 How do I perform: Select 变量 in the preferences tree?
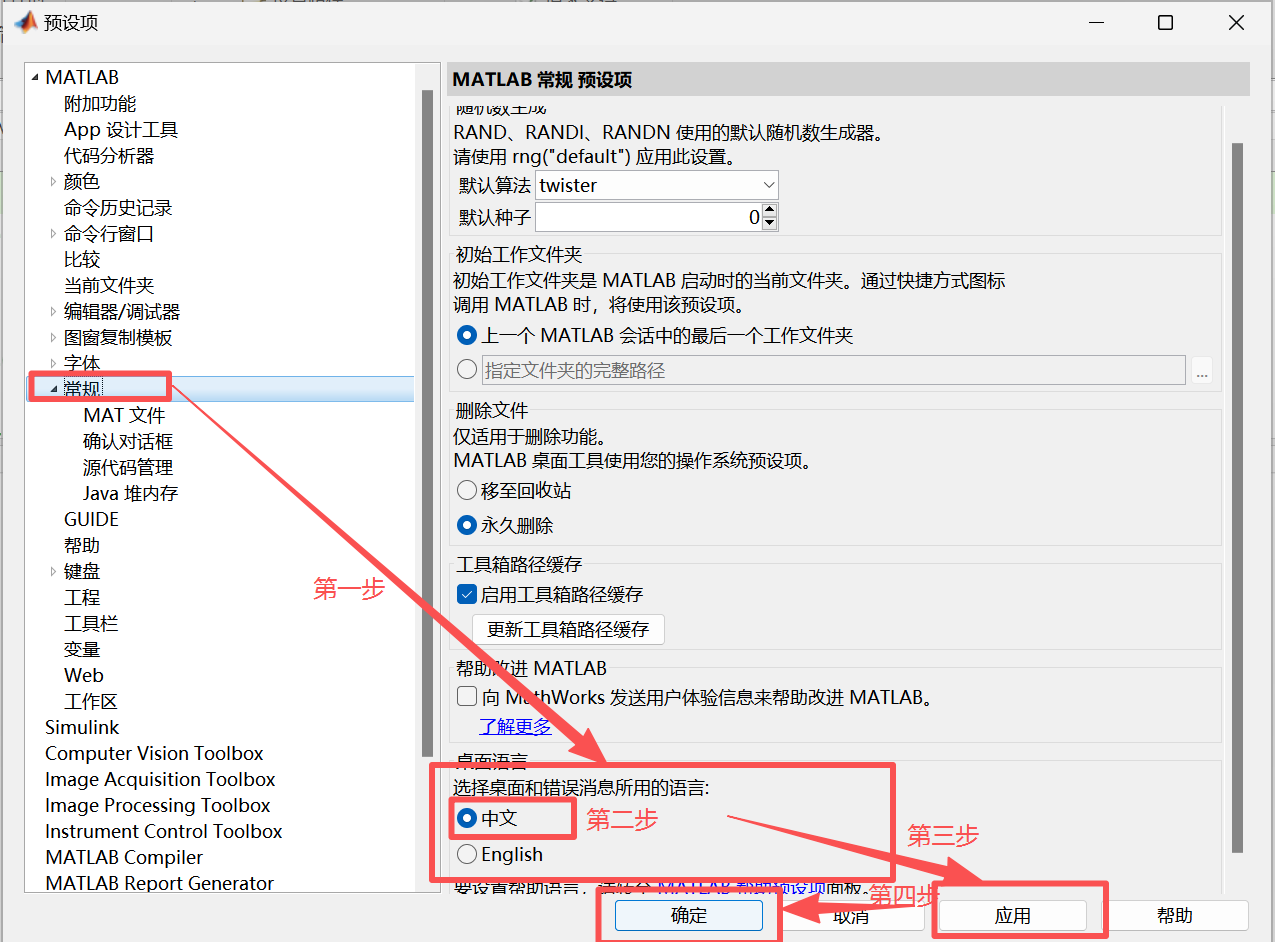(82, 650)
